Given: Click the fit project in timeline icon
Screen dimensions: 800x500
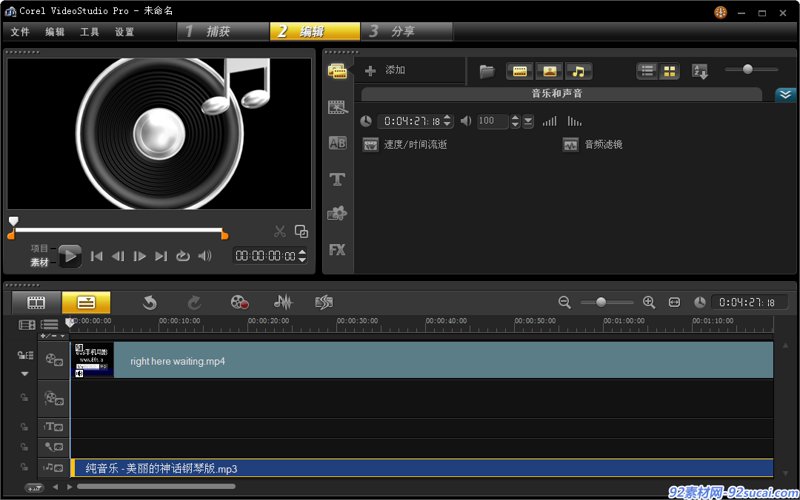Looking at the screenshot, I should [674, 303].
